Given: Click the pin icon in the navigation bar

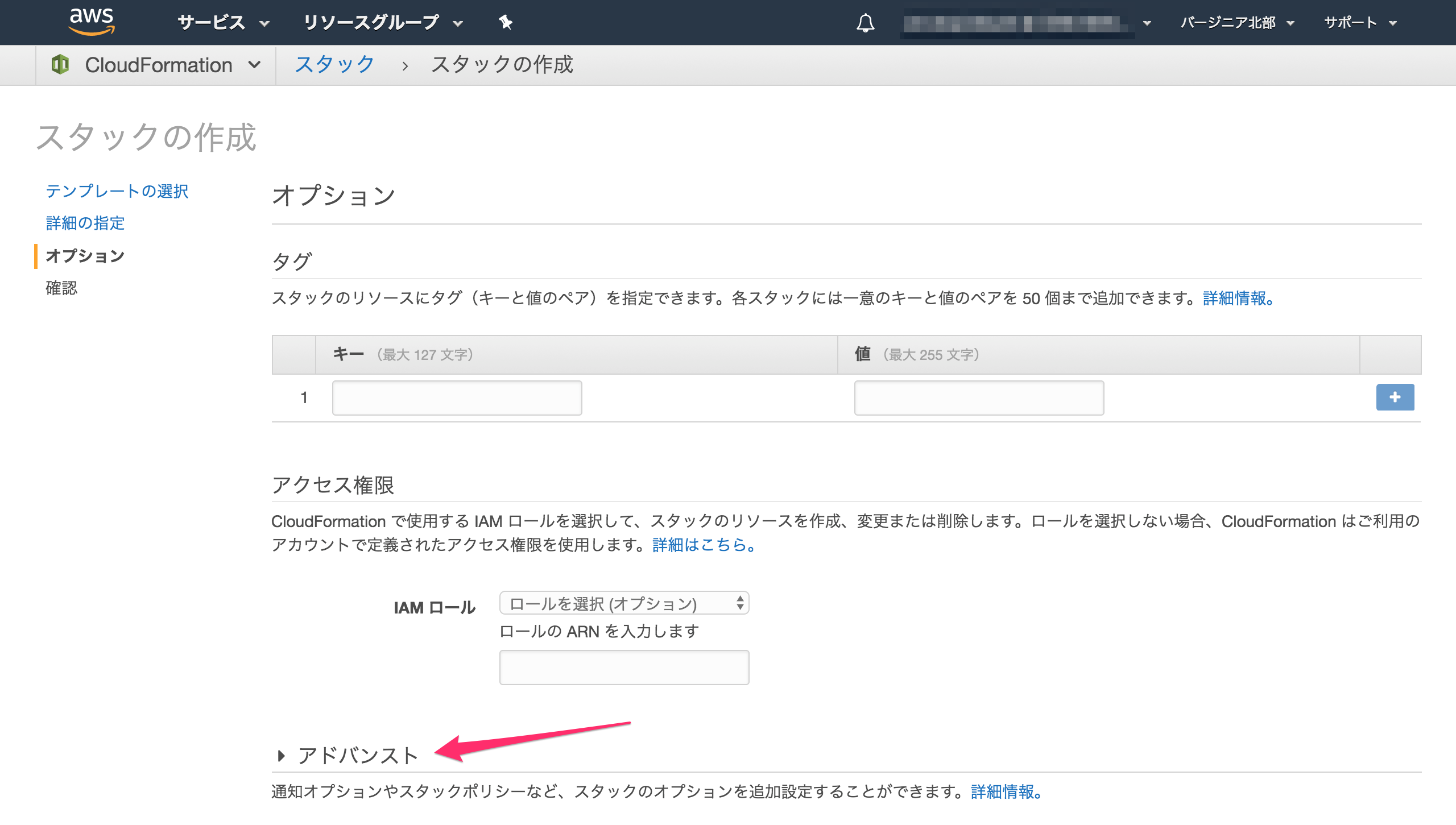Looking at the screenshot, I should pos(505,22).
